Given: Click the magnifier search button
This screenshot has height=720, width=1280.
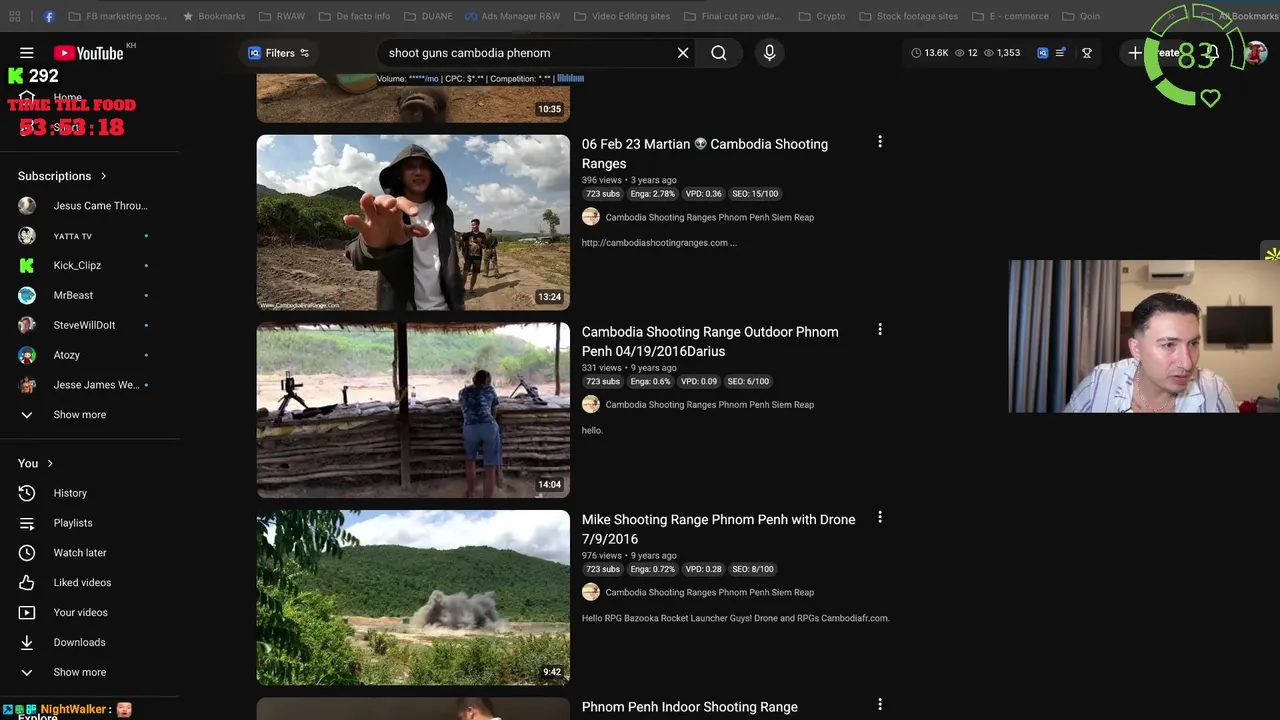Looking at the screenshot, I should (719, 53).
